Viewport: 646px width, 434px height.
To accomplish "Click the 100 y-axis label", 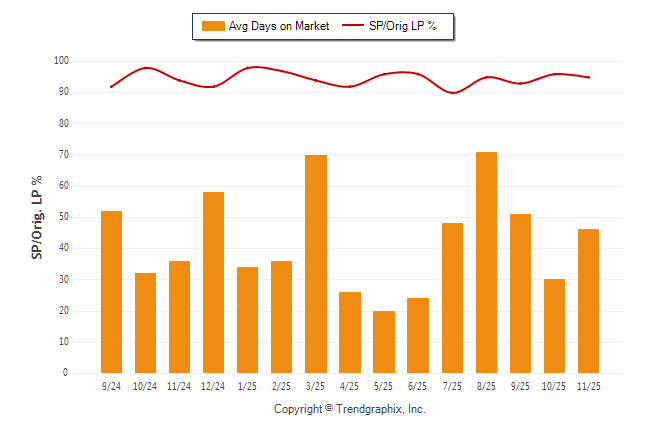I will [61, 61].
